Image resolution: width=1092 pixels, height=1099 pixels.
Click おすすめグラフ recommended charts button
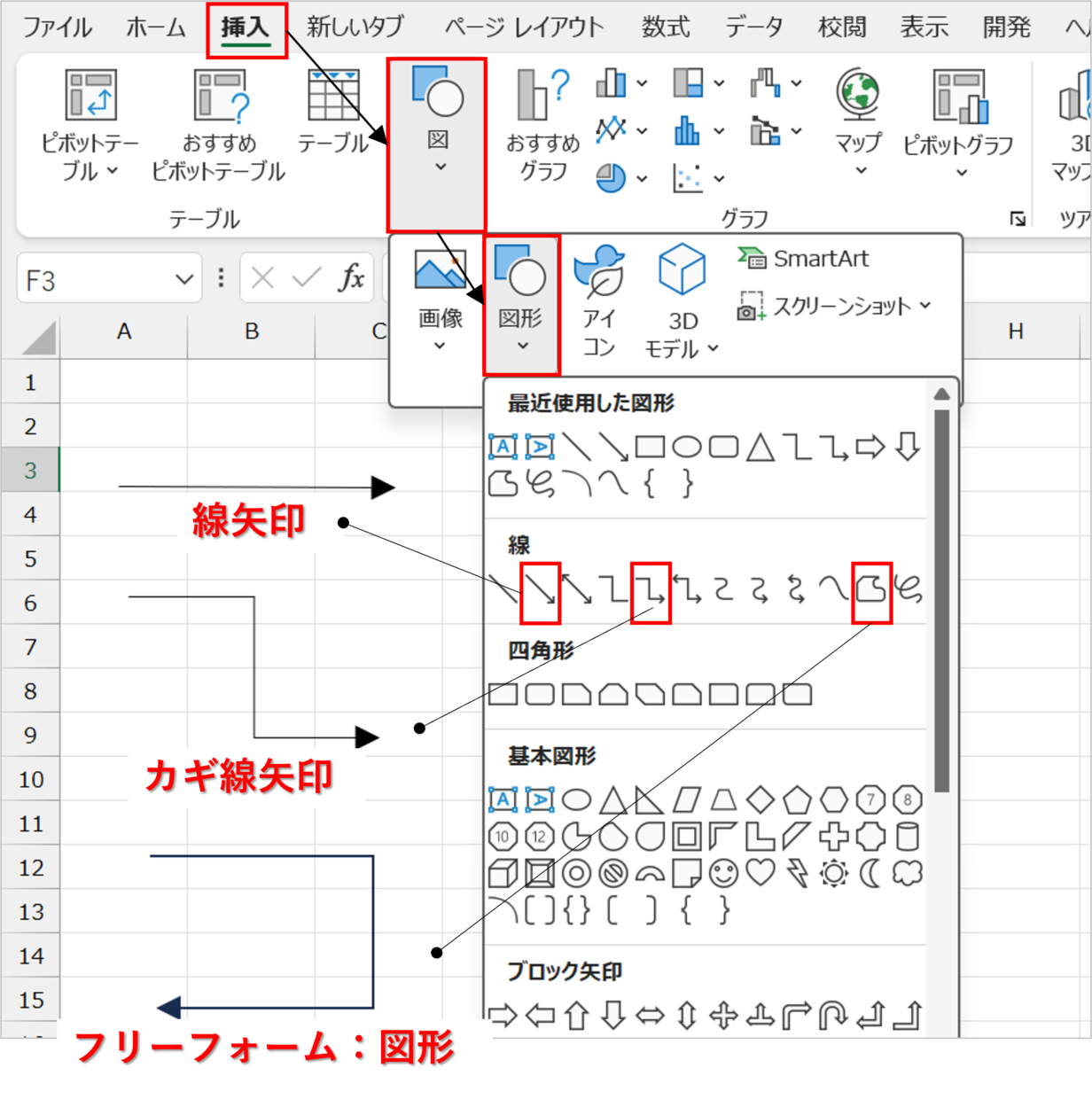coord(542,124)
